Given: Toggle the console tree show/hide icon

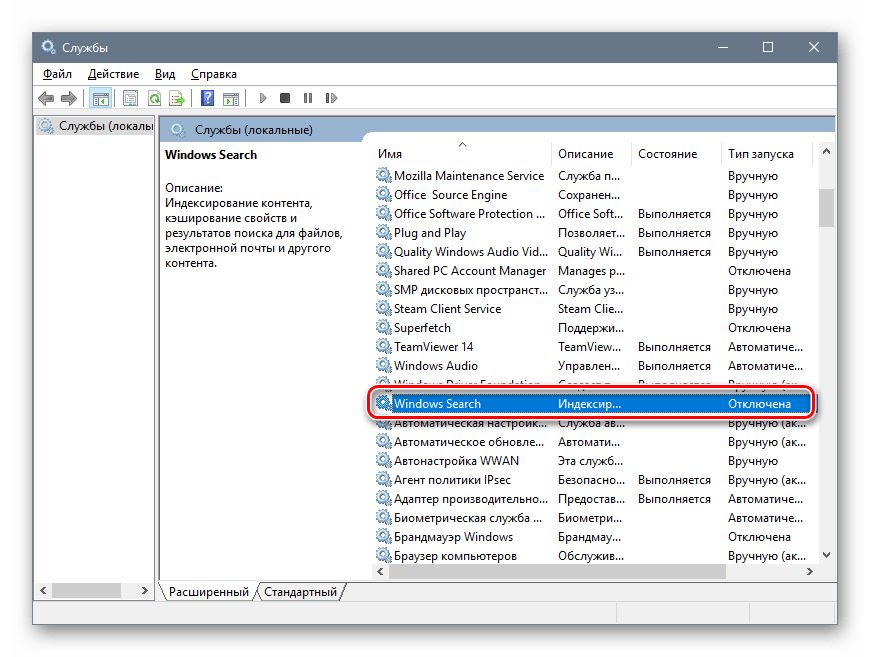Looking at the screenshot, I should point(100,98).
